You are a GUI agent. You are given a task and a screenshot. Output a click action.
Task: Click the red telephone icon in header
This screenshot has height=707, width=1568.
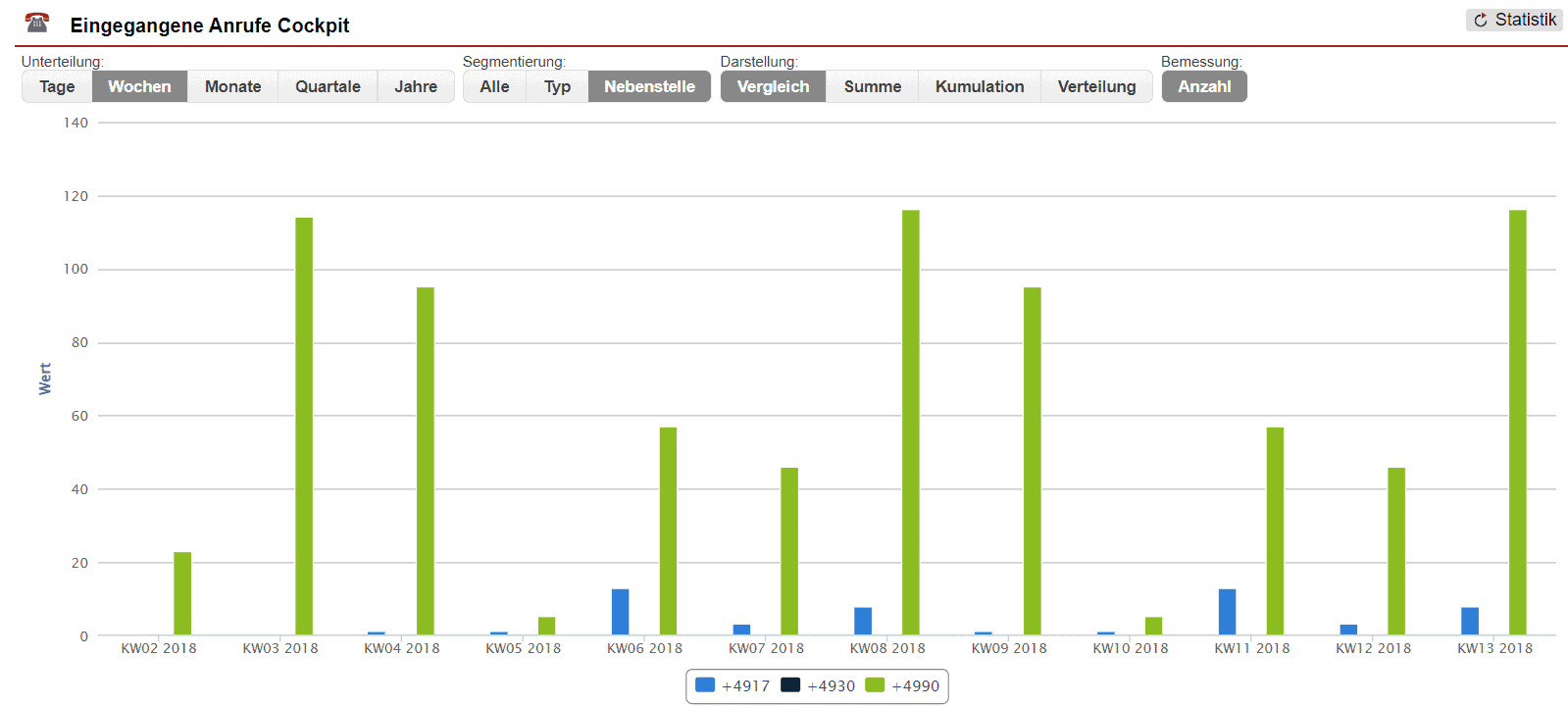click(x=37, y=23)
